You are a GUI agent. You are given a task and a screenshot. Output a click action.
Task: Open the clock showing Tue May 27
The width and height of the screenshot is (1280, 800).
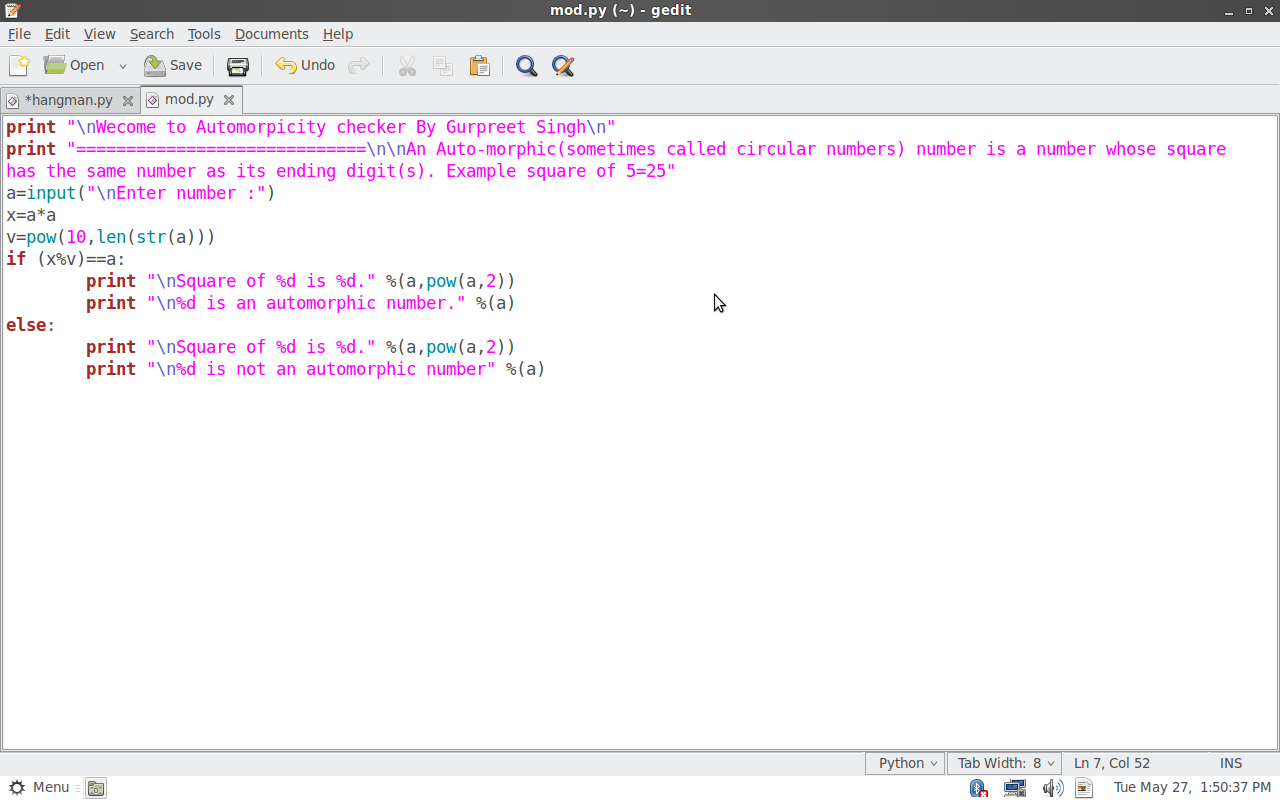pos(1193,788)
